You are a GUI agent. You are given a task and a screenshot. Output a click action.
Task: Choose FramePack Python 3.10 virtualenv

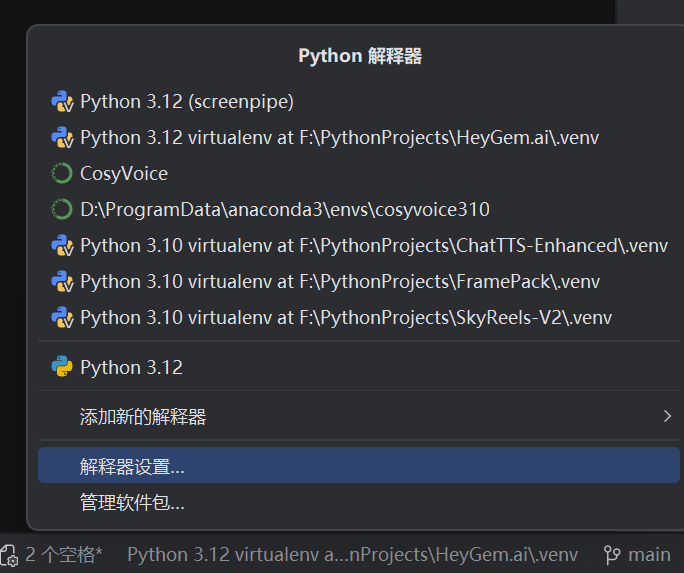click(x=359, y=282)
